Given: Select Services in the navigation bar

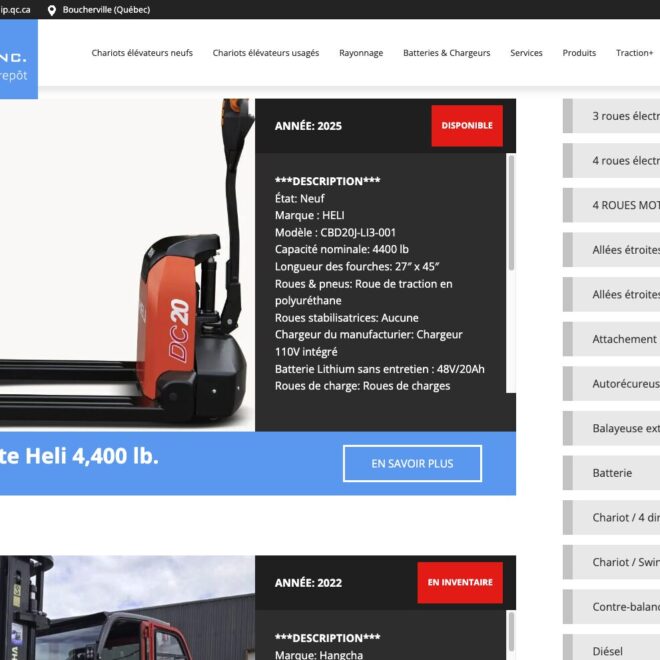Looking at the screenshot, I should (x=526, y=53).
